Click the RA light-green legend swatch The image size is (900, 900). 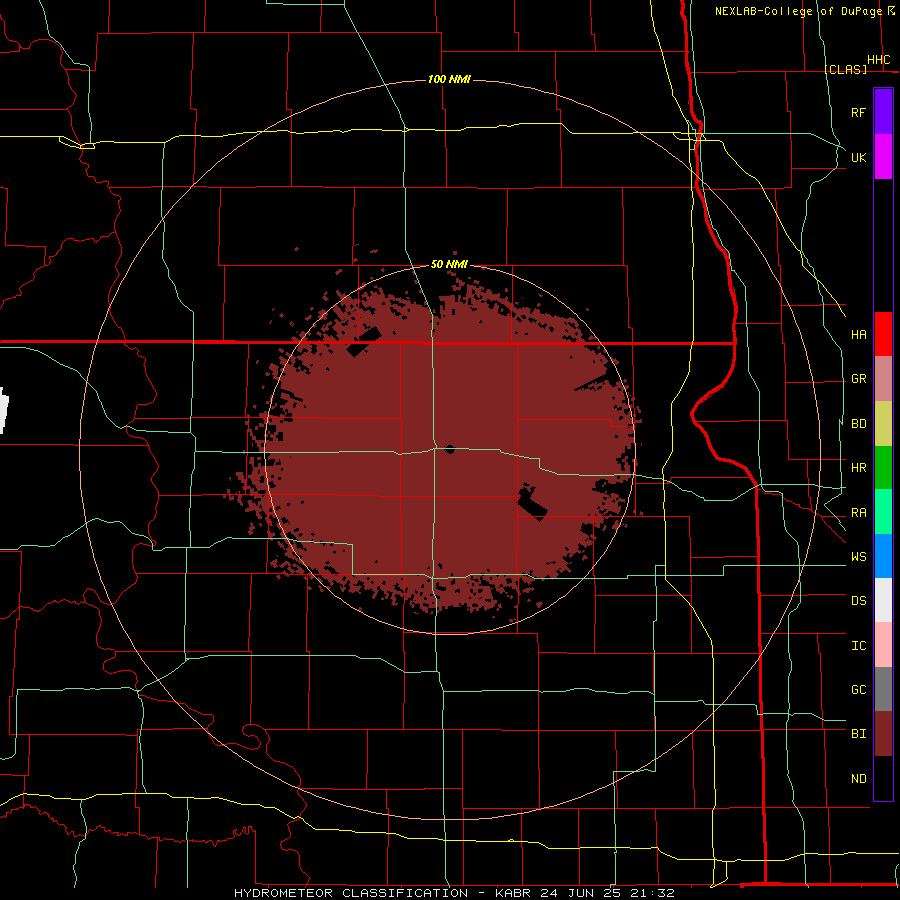(x=883, y=512)
